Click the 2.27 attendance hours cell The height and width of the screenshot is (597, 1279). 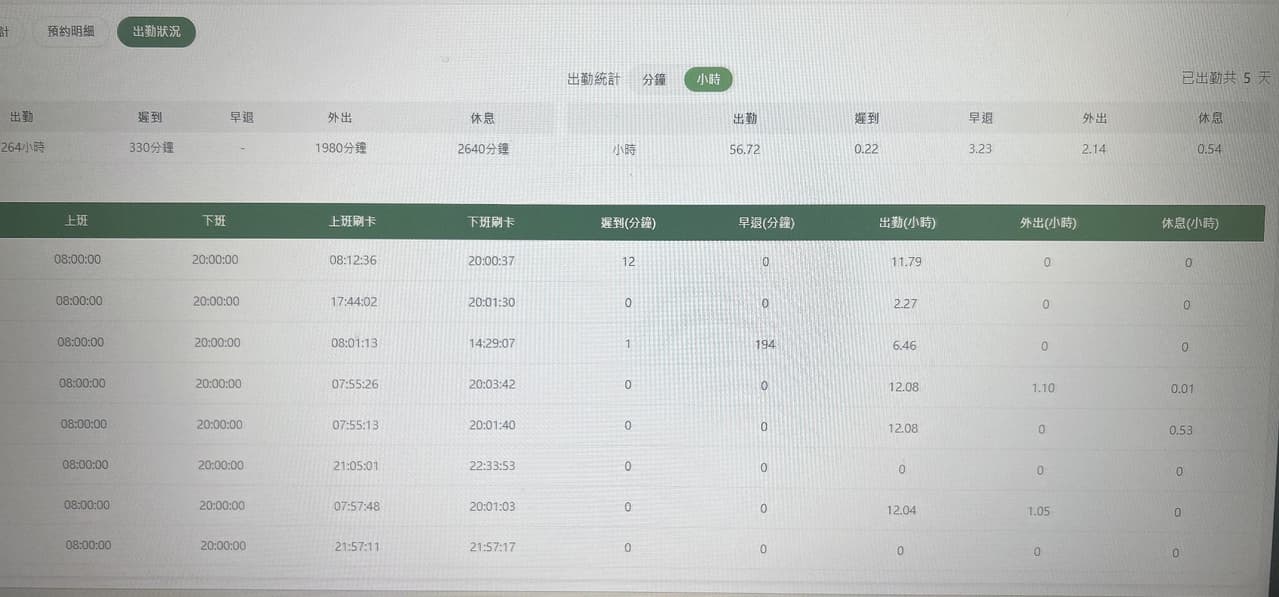[903, 304]
